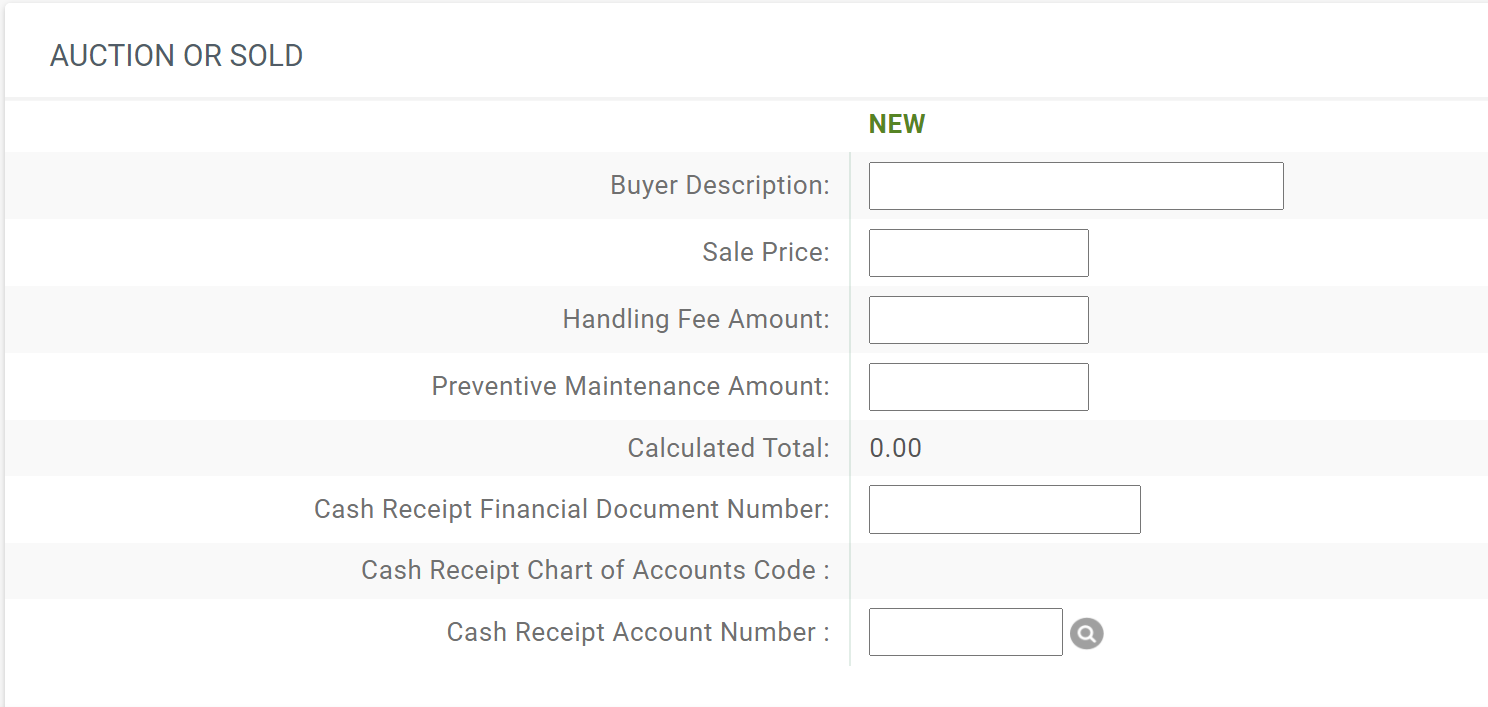Click the Cash Receipt Financial Document Number box
This screenshot has width=1488, height=707.
[1004, 509]
